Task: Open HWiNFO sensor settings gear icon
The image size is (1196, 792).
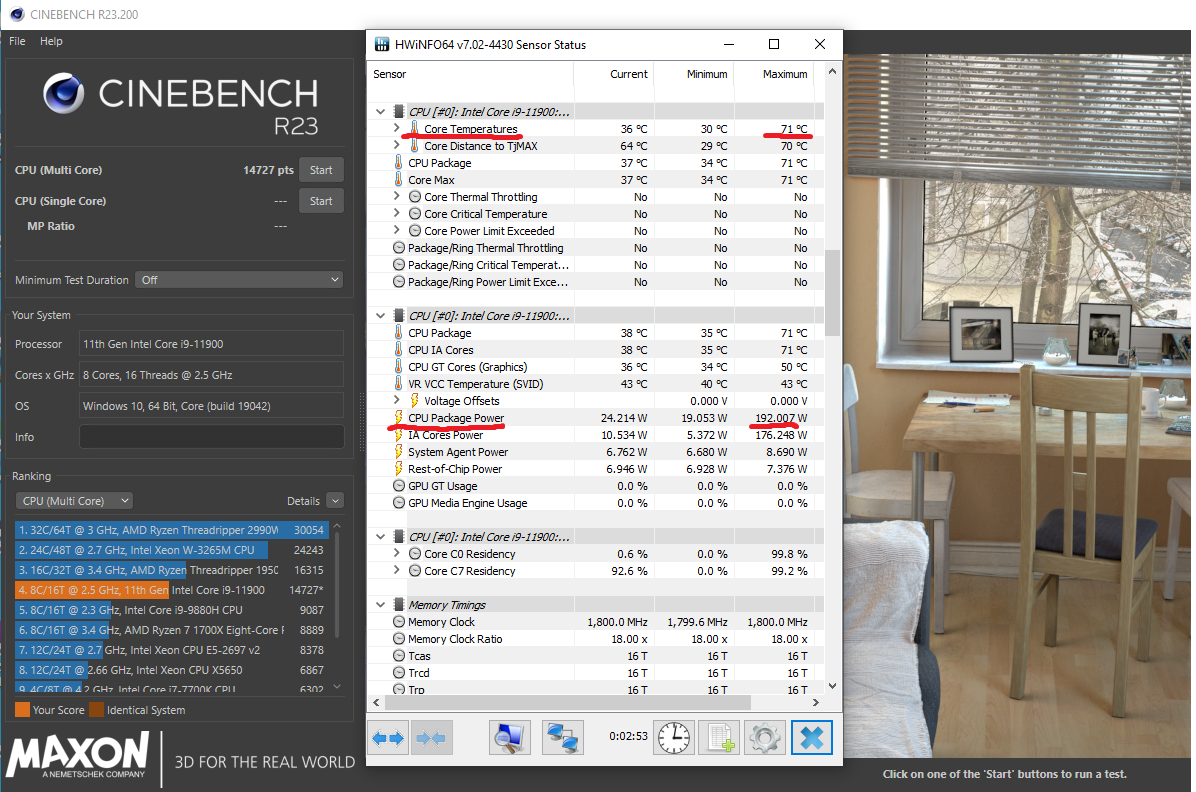Action: point(765,738)
